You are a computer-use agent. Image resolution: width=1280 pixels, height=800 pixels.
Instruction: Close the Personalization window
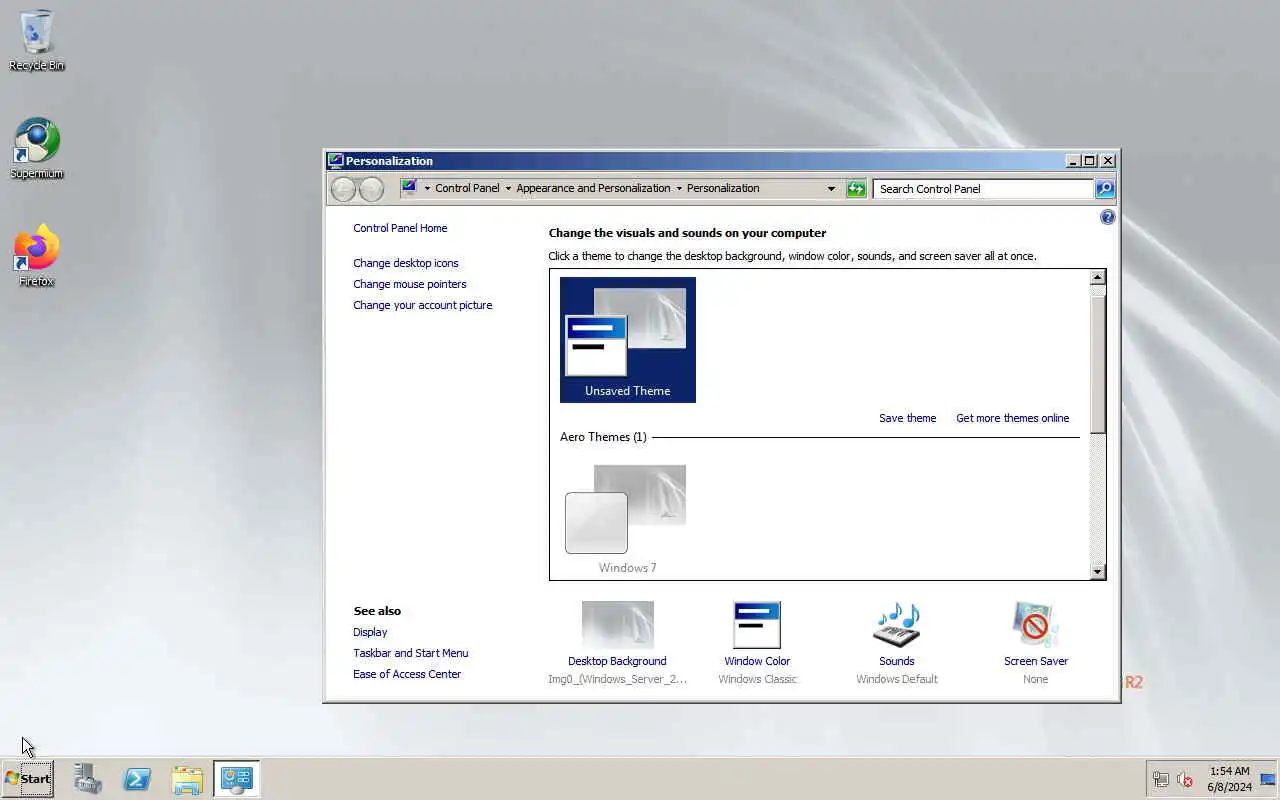pos(1108,160)
